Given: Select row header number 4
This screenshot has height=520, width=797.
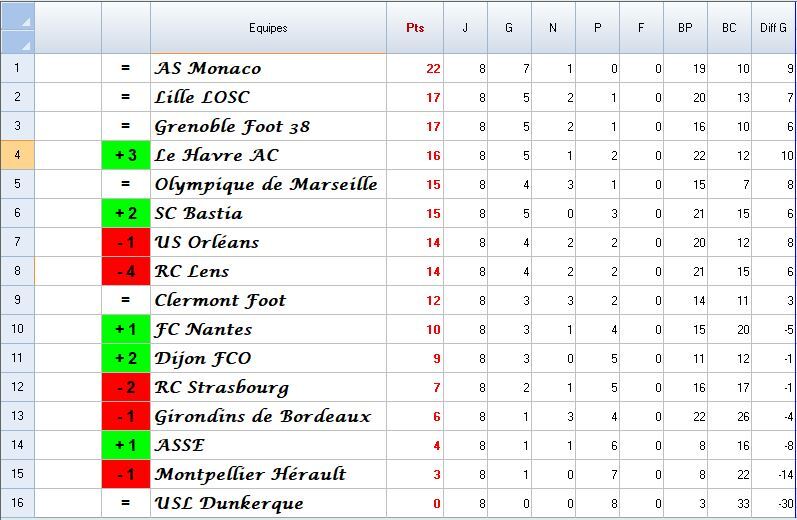Looking at the screenshot, I should pyautogui.click(x=17, y=155).
